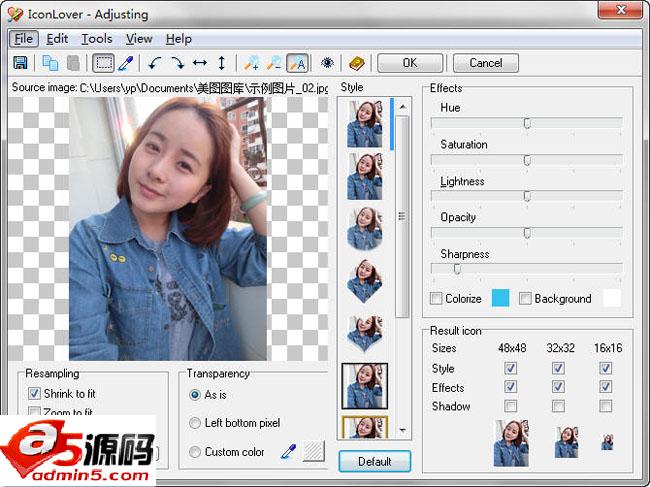Click the Lightness slider handle

(527, 196)
